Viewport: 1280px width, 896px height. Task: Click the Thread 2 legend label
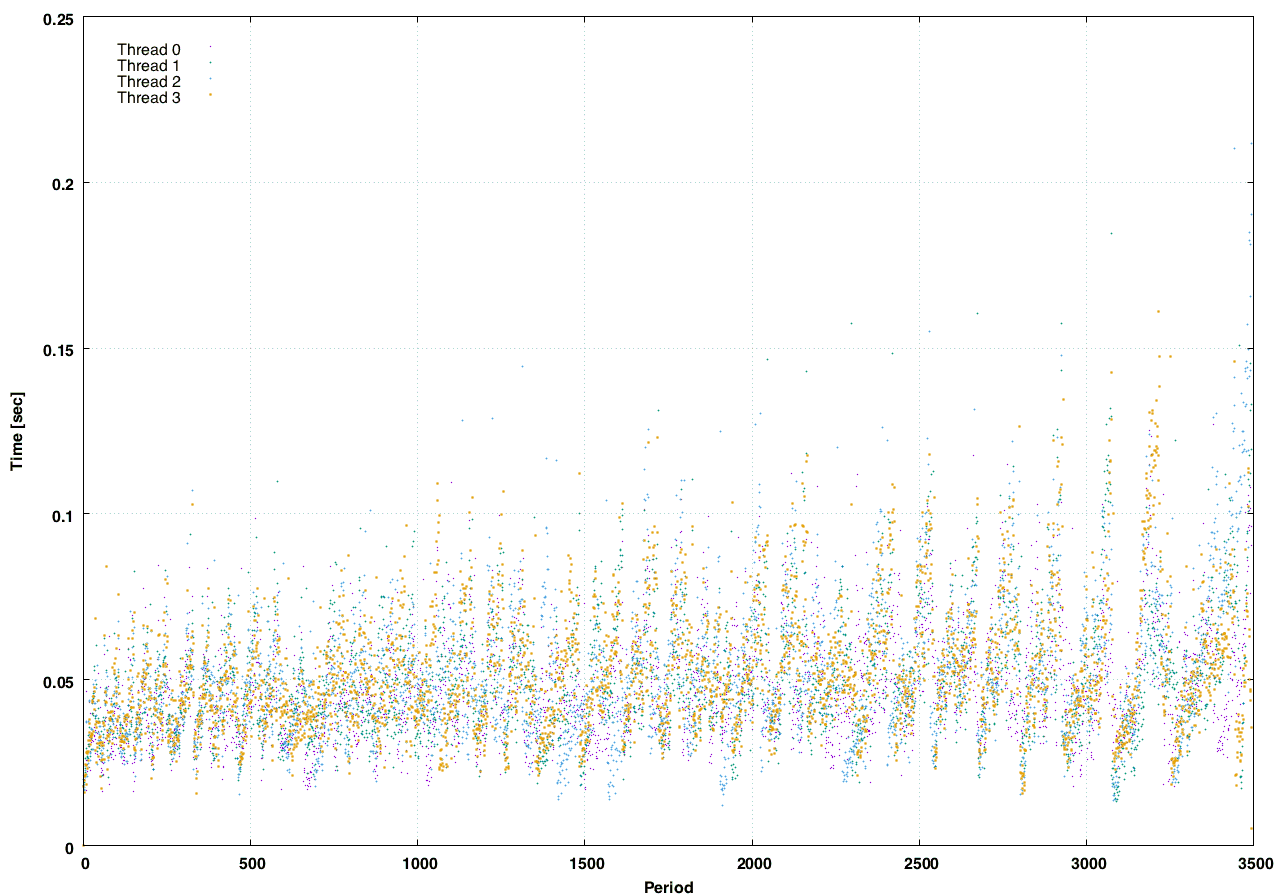tap(148, 81)
